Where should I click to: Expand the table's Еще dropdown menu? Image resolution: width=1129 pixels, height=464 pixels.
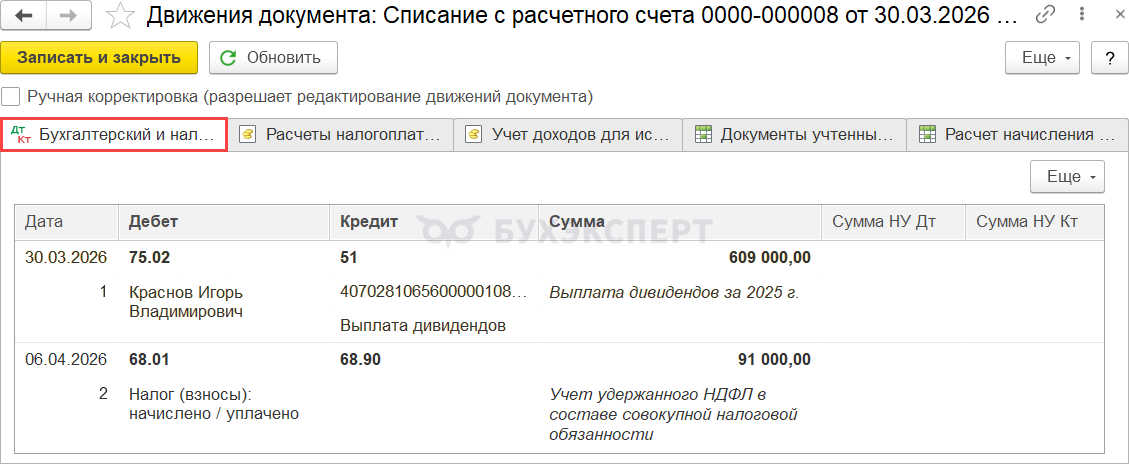(1068, 177)
